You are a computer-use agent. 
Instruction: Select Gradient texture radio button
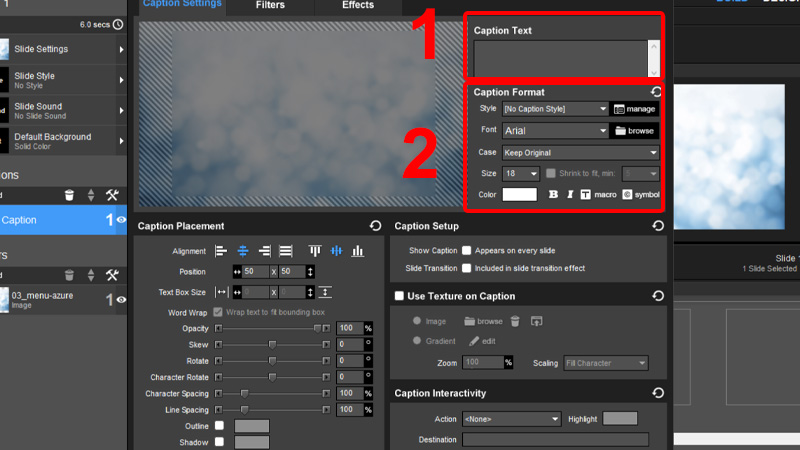417,340
